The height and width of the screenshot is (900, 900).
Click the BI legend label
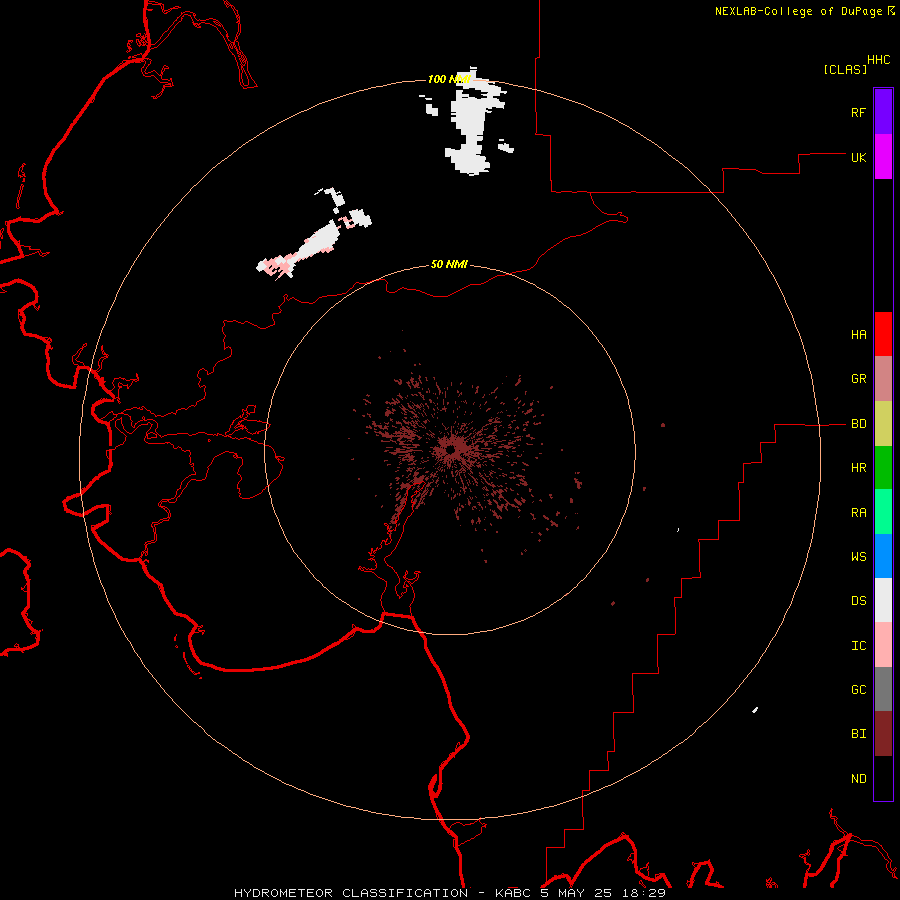[x=858, y=734]
